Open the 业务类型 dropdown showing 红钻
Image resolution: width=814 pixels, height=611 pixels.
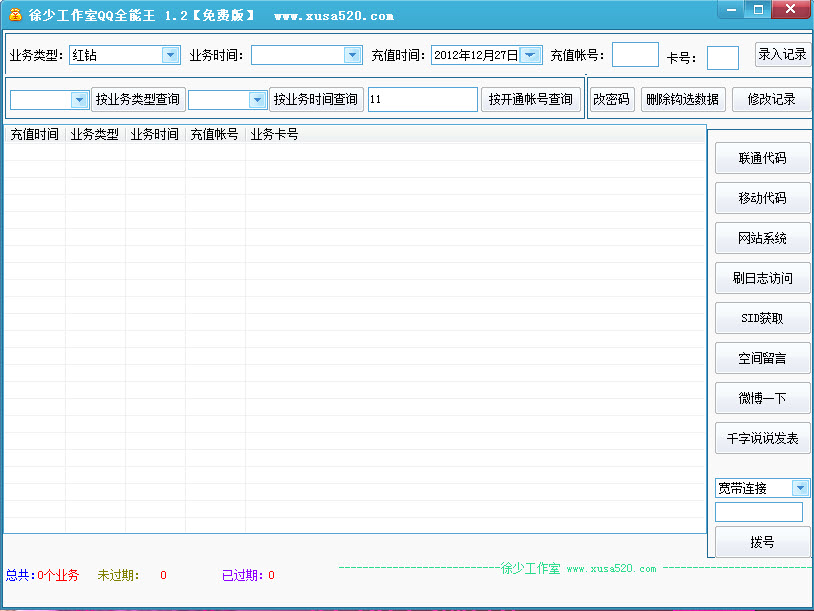click(170, 55)
